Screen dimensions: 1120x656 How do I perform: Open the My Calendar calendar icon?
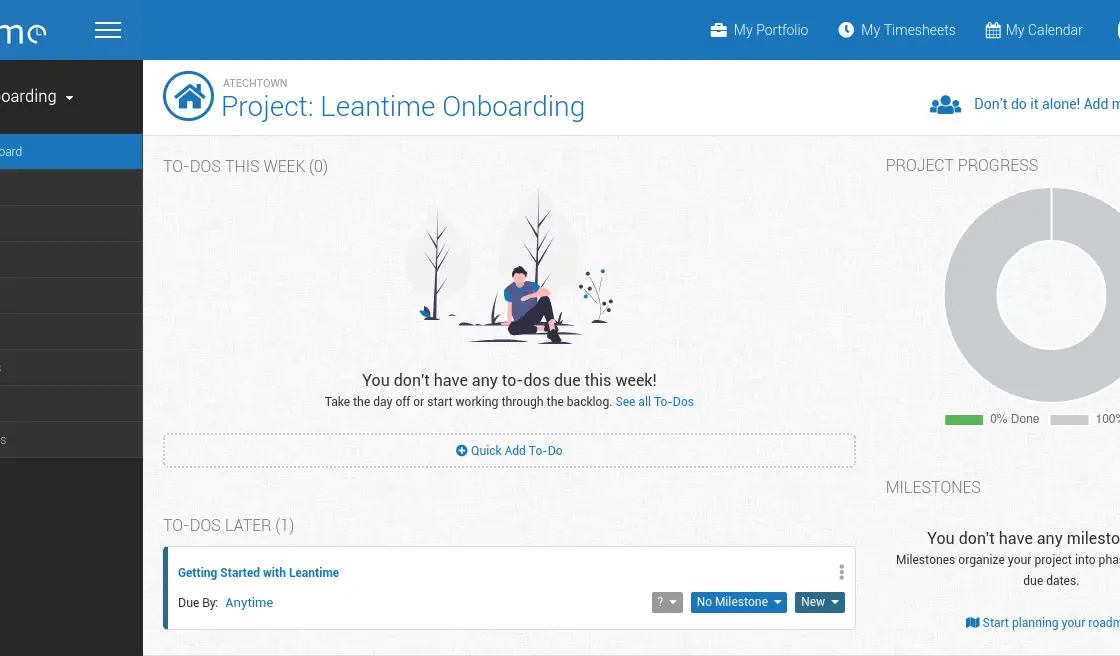coord(992,30)
